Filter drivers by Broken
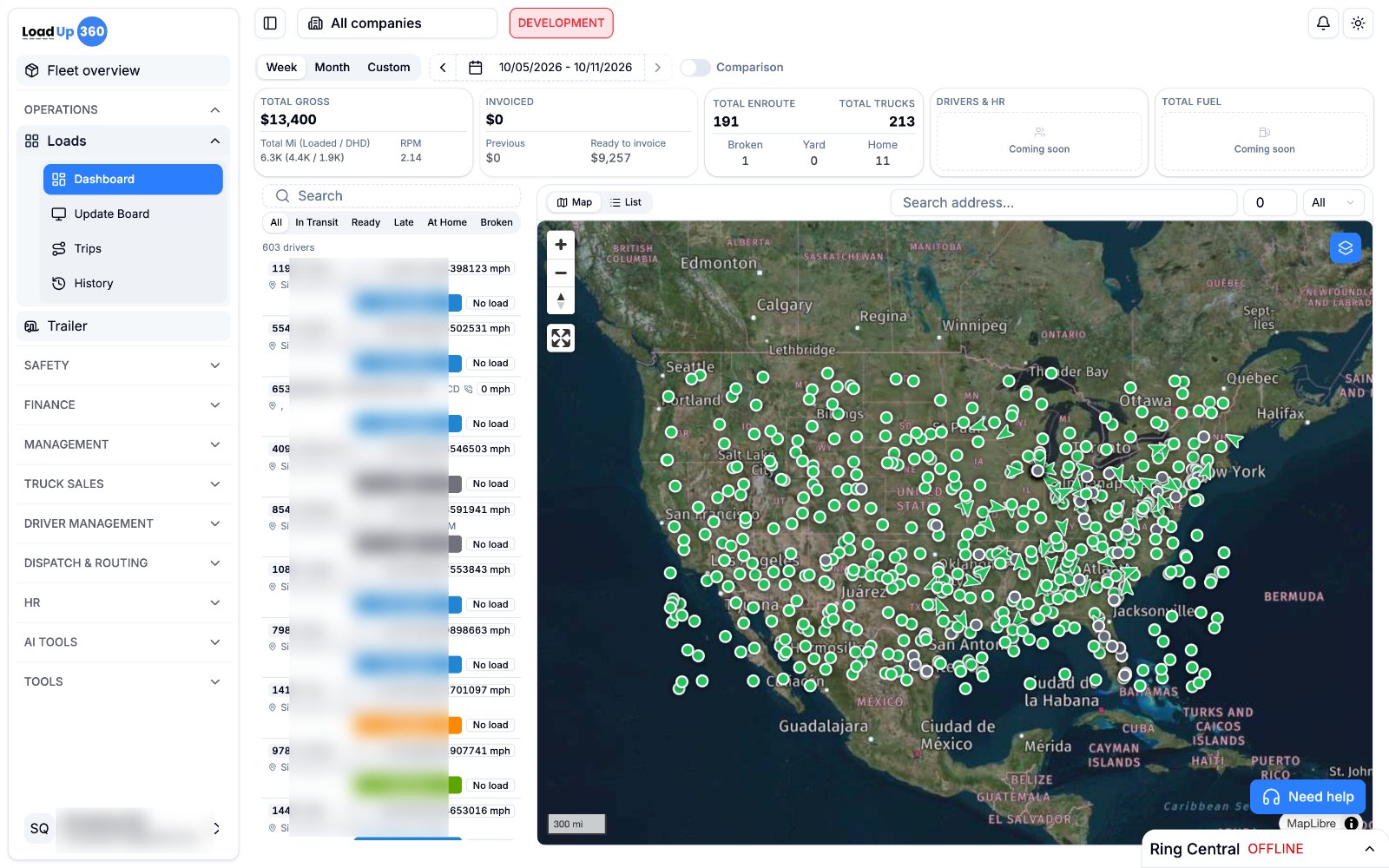 point(497,222)
